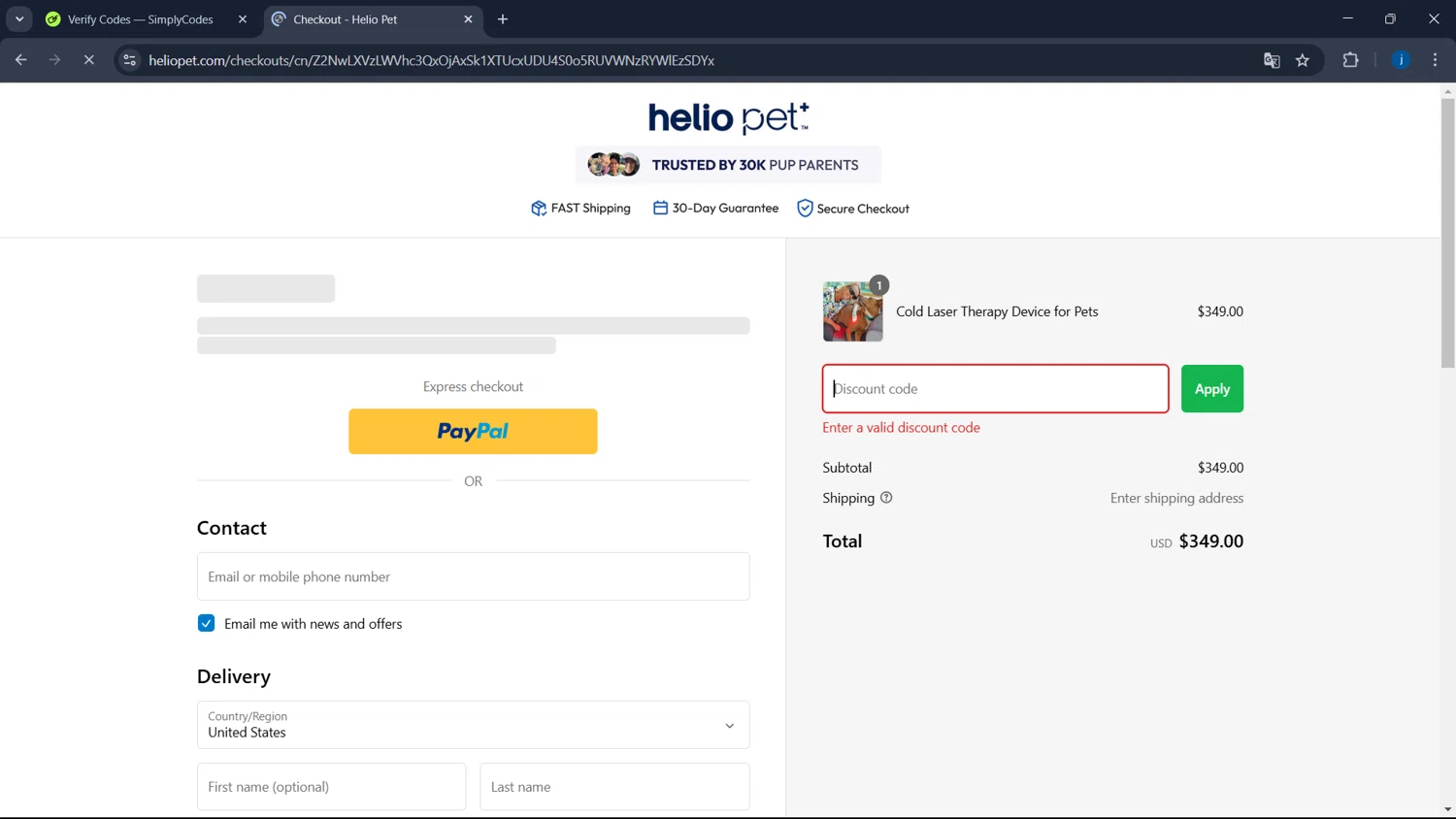Click the Secure Checkout shield icon
The image size is (1456, 819).
pyautogui.click(x=805, y=209)
